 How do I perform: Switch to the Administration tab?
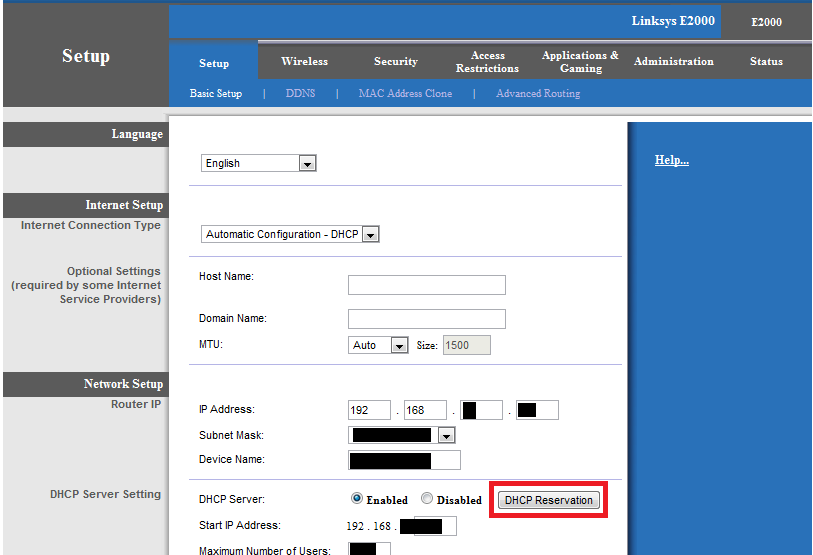coord(674,61)
